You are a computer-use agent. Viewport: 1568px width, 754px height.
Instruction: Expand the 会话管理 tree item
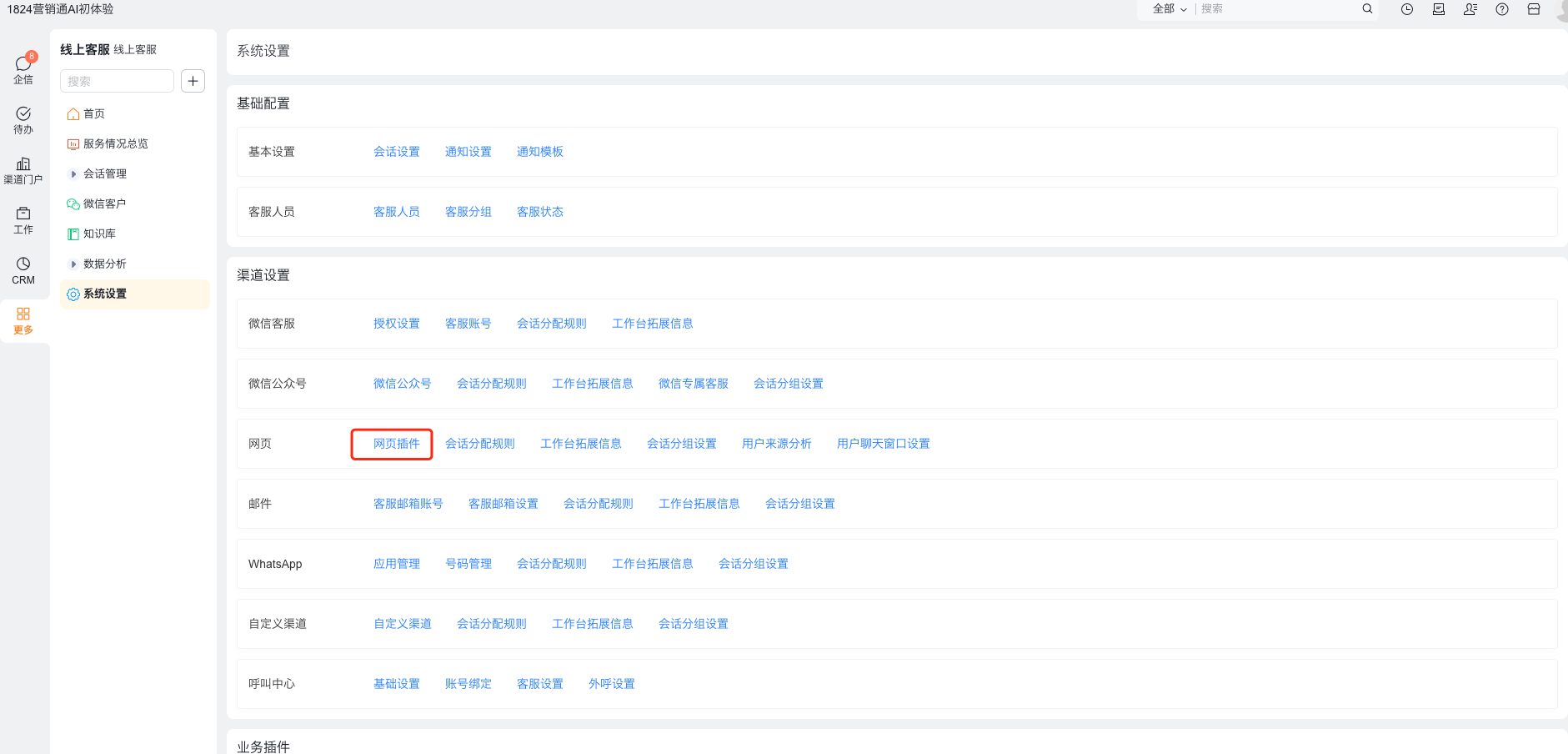point(73,173)
